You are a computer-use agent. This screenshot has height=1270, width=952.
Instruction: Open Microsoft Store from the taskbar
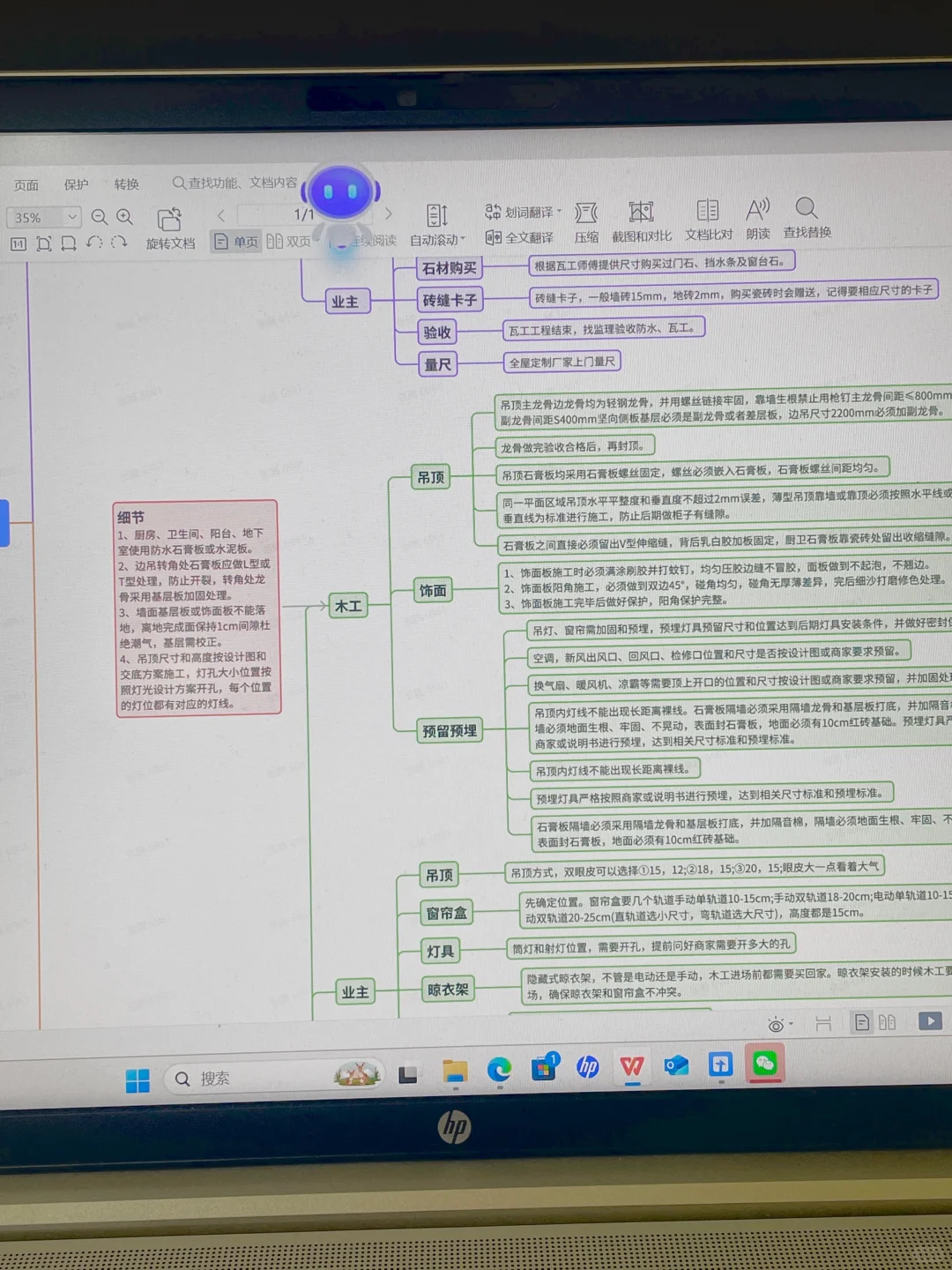tap(544, 1068)
